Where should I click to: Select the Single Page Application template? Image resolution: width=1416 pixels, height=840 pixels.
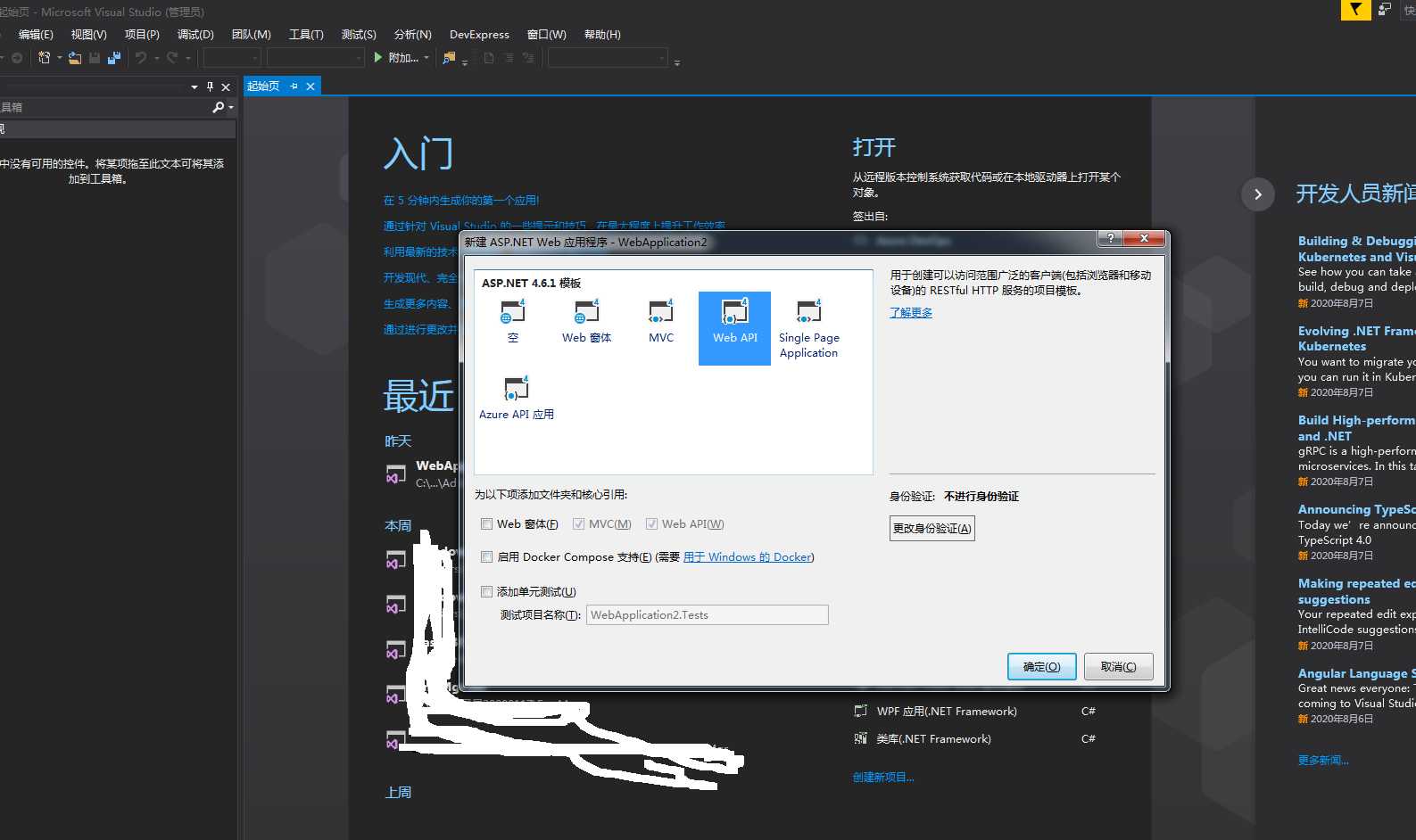click(x=808, y=328)
